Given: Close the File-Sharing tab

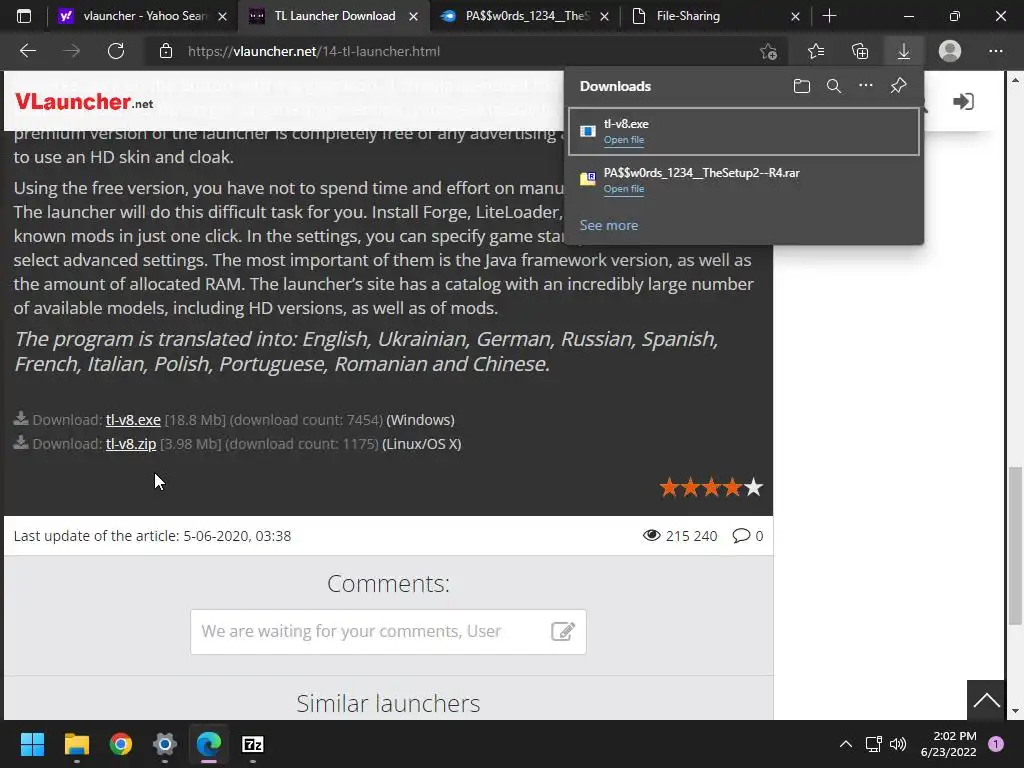Looking at the screenshot, I should point(795,16).
